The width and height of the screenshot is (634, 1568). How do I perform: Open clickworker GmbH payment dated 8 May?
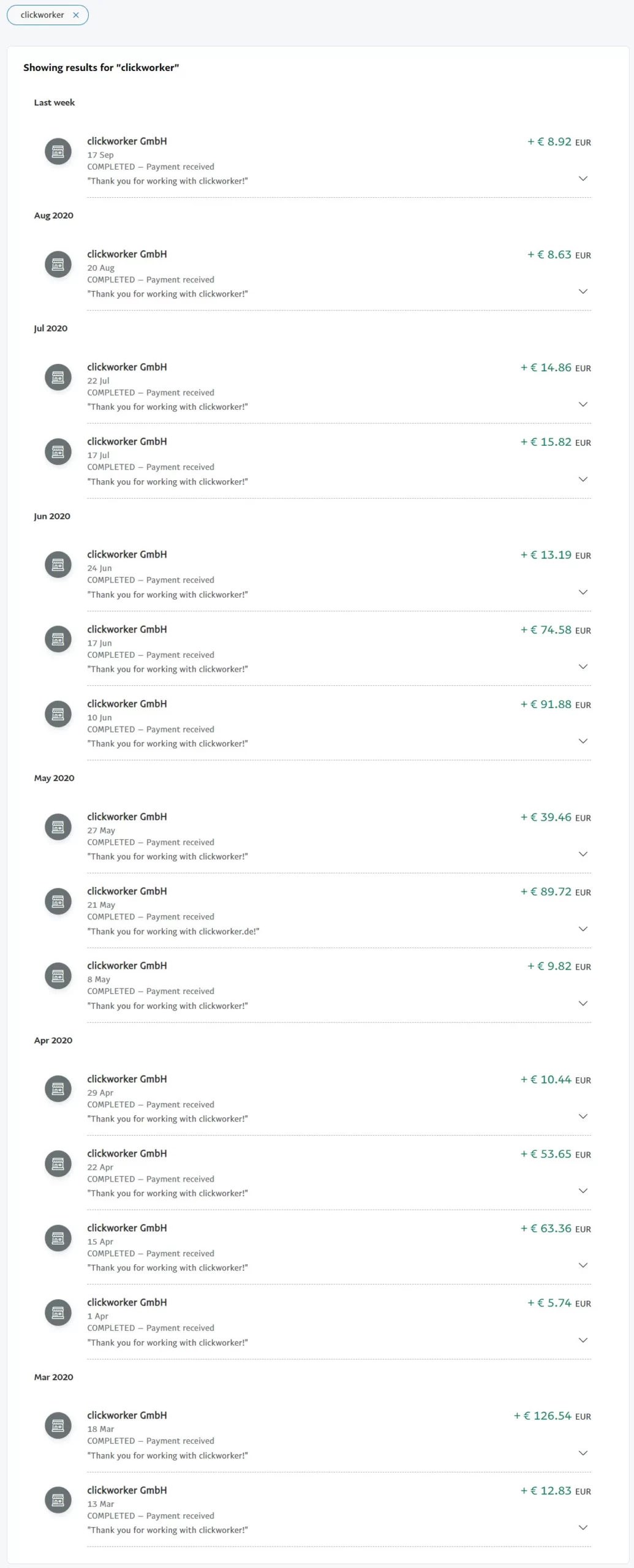[x=339, y=985]
